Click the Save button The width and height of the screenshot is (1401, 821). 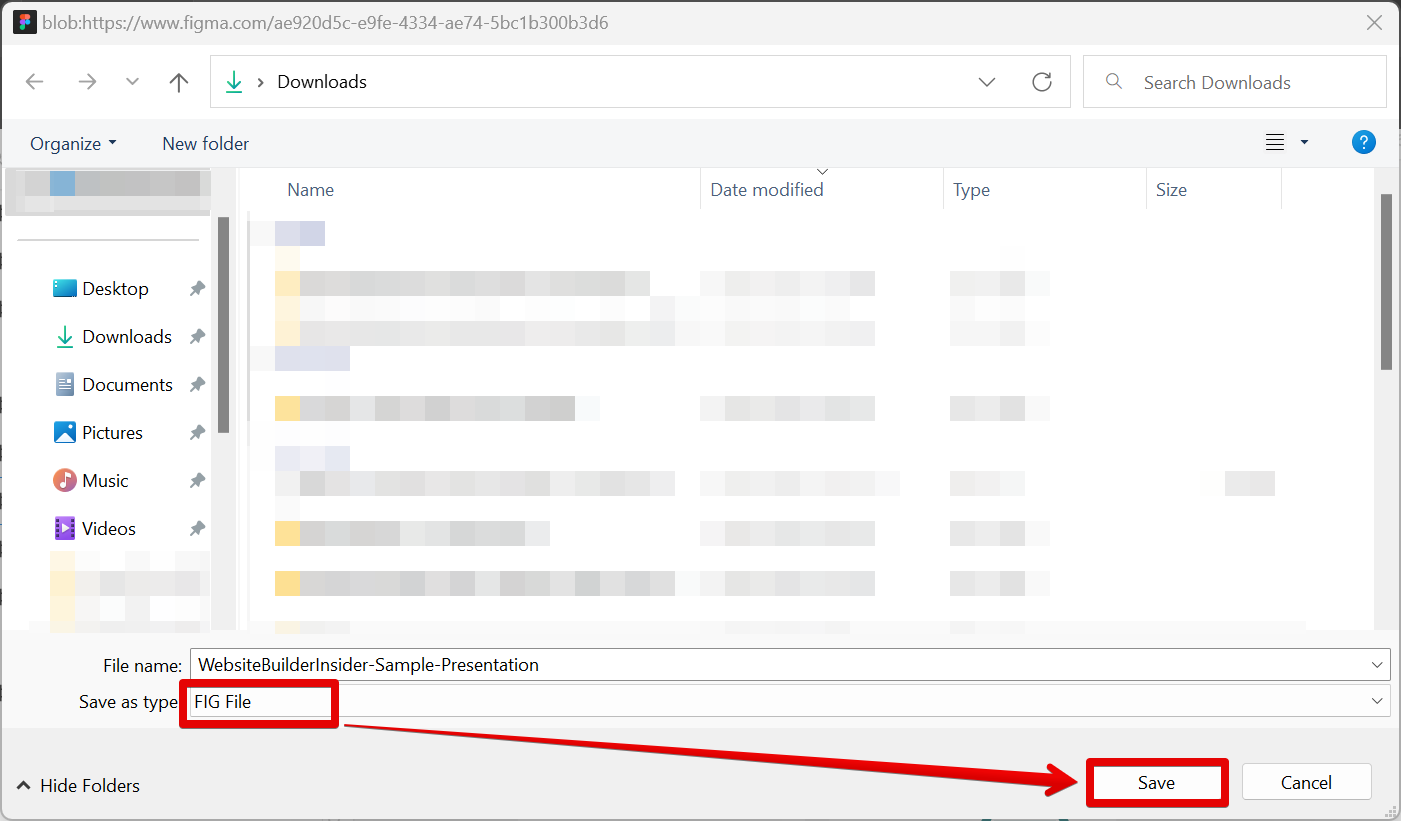click(x=1156, y=783)
